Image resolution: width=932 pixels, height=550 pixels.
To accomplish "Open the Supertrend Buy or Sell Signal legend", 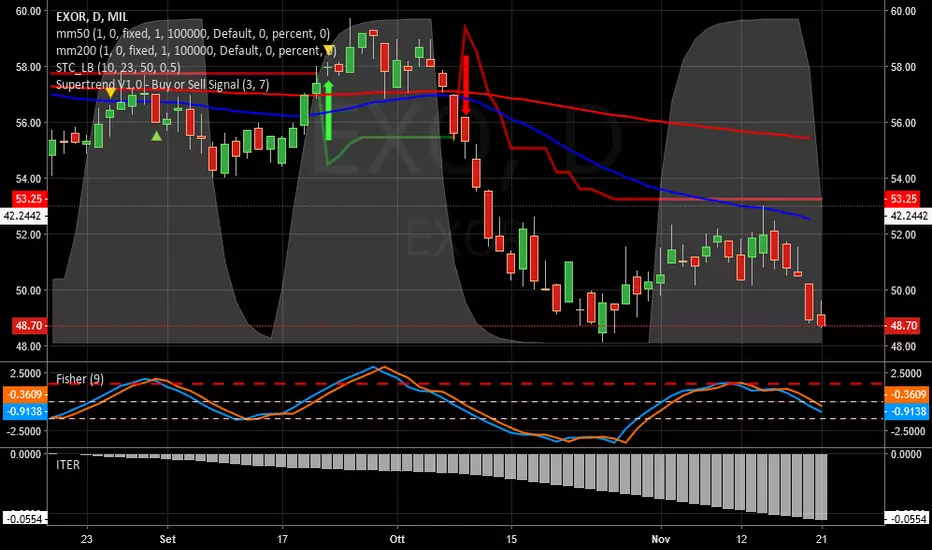I will 162,84.
